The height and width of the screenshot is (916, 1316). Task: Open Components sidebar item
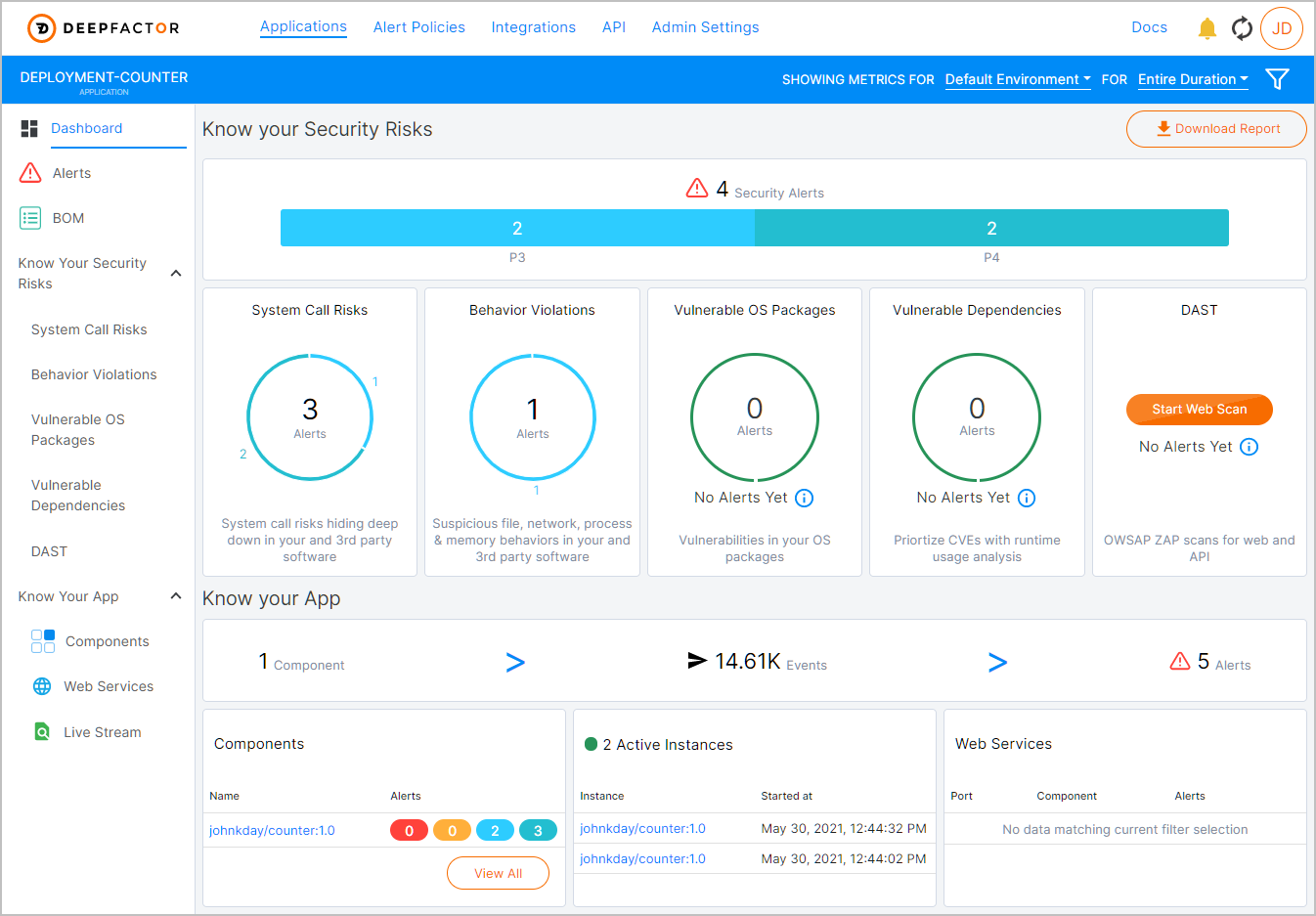(x=108, y=641)
